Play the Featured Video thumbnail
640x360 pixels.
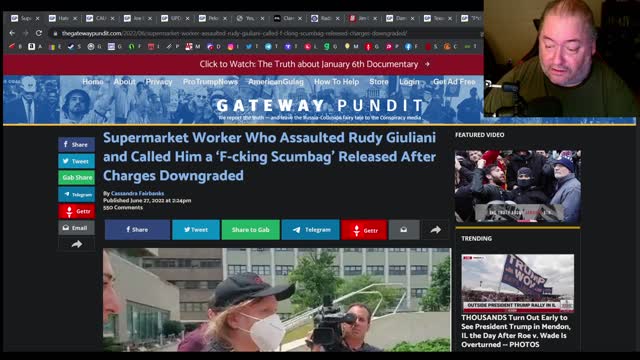pos(518,187)
